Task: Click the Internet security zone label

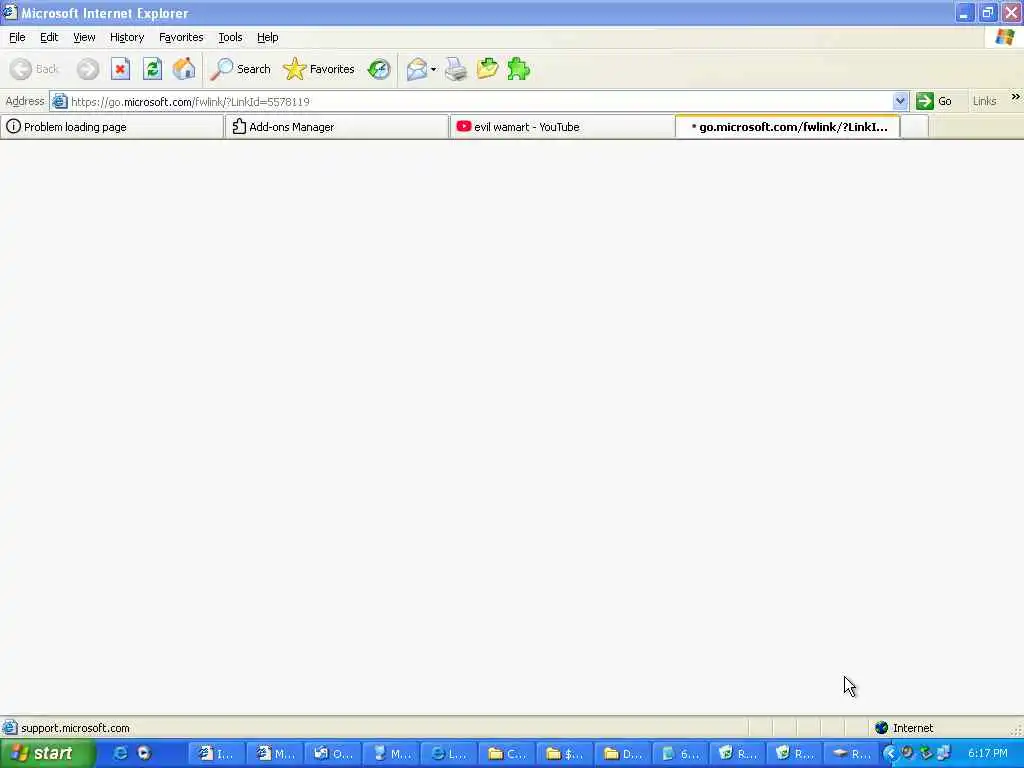Action: [912, 728]
